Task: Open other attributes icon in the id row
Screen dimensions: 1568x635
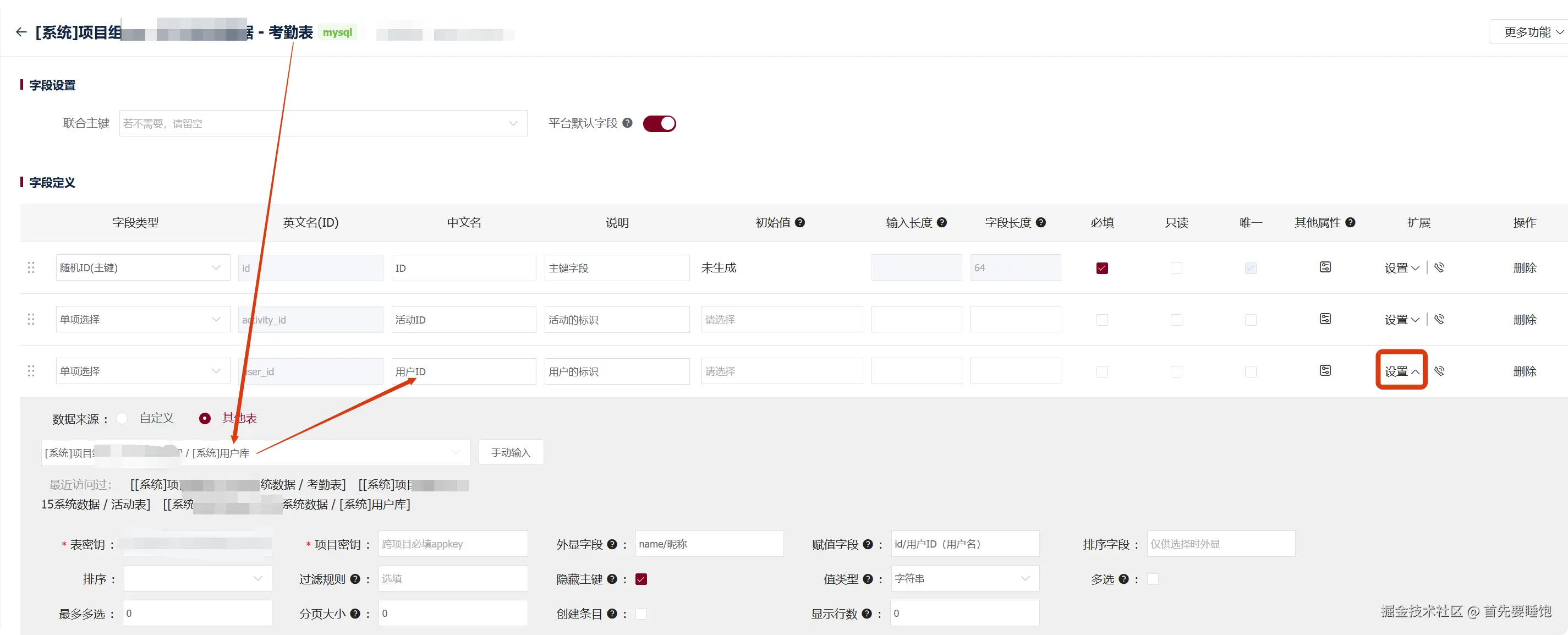Action: pos(1325,267)
